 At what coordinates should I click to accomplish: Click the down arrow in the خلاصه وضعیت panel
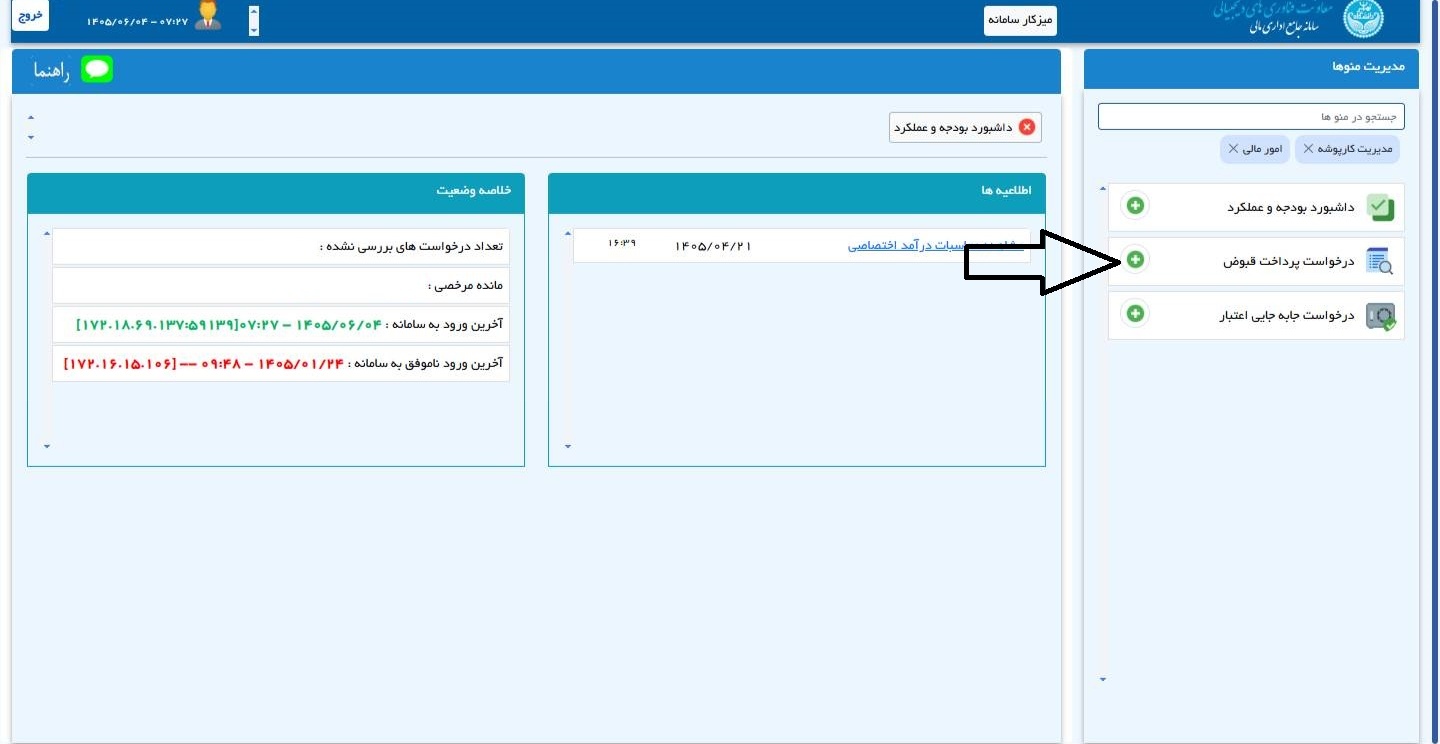coord(46,447)
